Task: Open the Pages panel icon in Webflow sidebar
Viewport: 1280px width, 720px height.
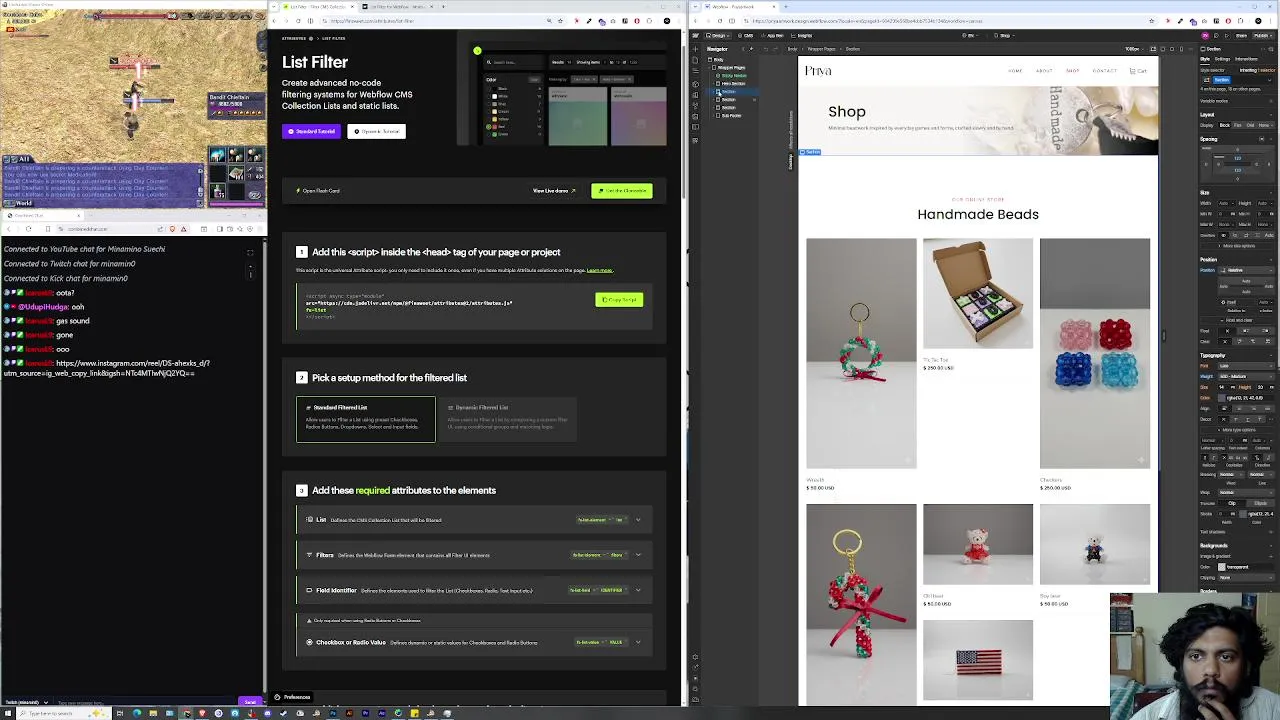Action: pos(696,60)
